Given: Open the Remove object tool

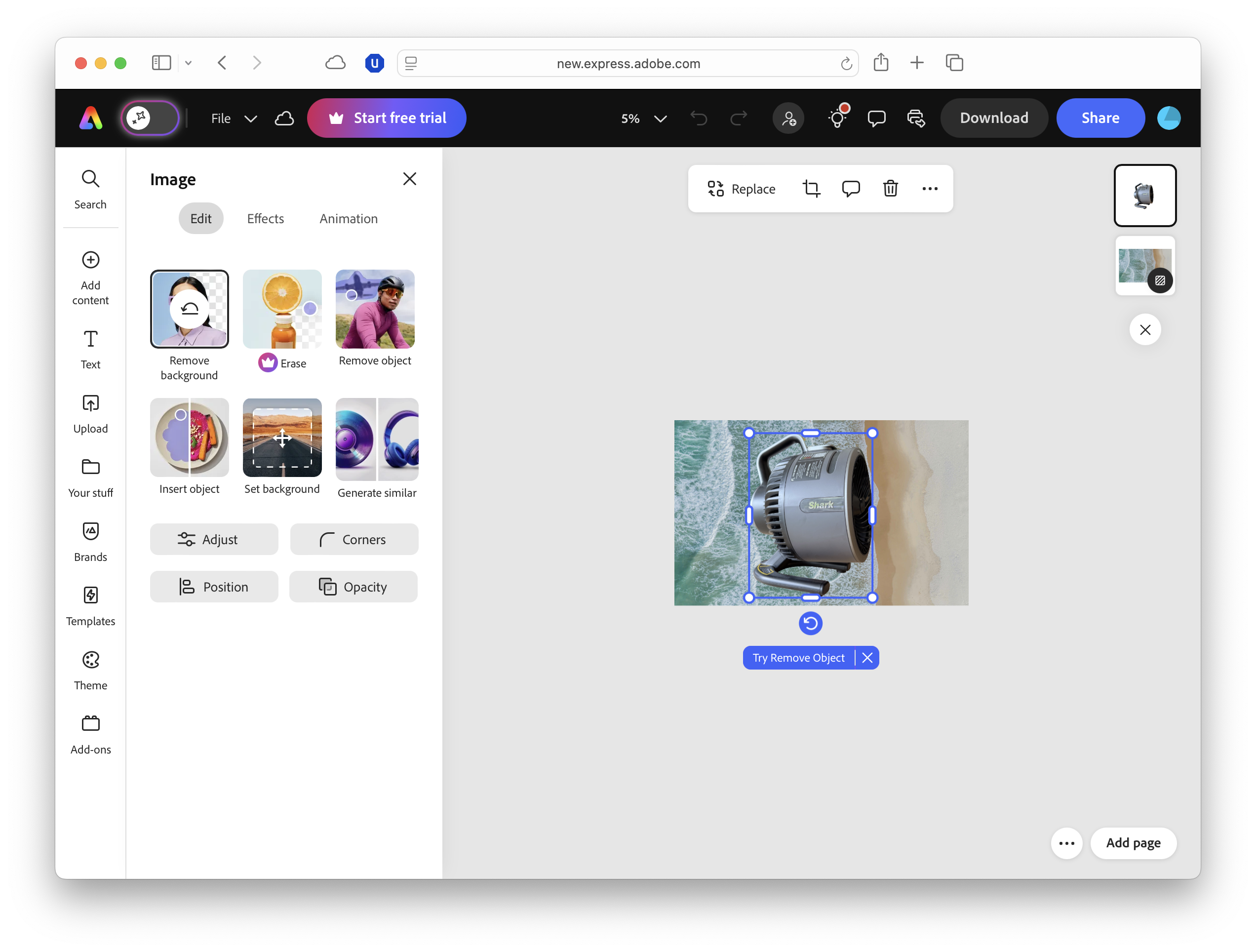Looking at the screenshot, I should click(x=375, y=309).
